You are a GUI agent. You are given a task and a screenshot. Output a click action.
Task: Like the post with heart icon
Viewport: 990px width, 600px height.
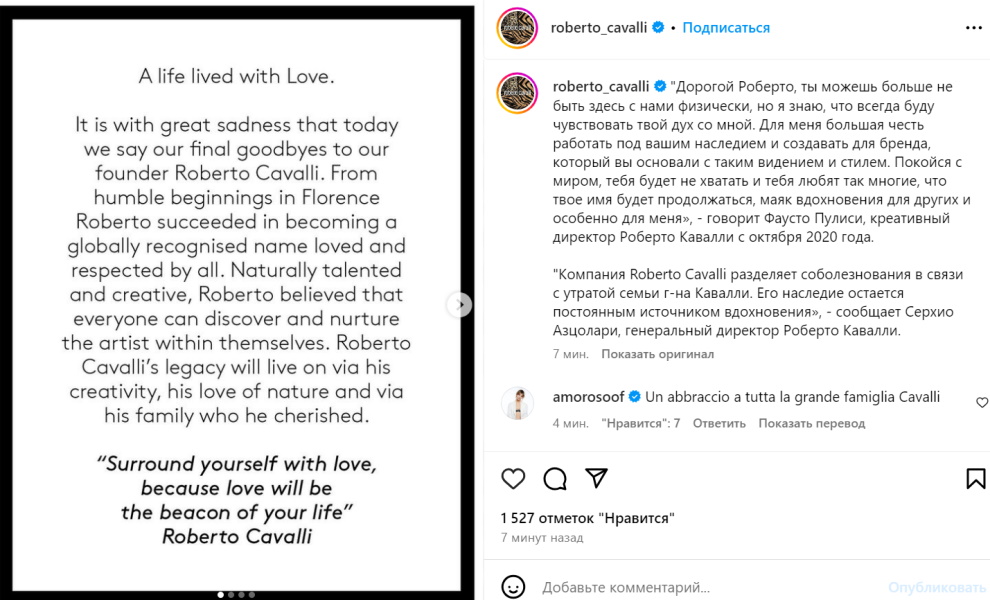click(513, 479)
